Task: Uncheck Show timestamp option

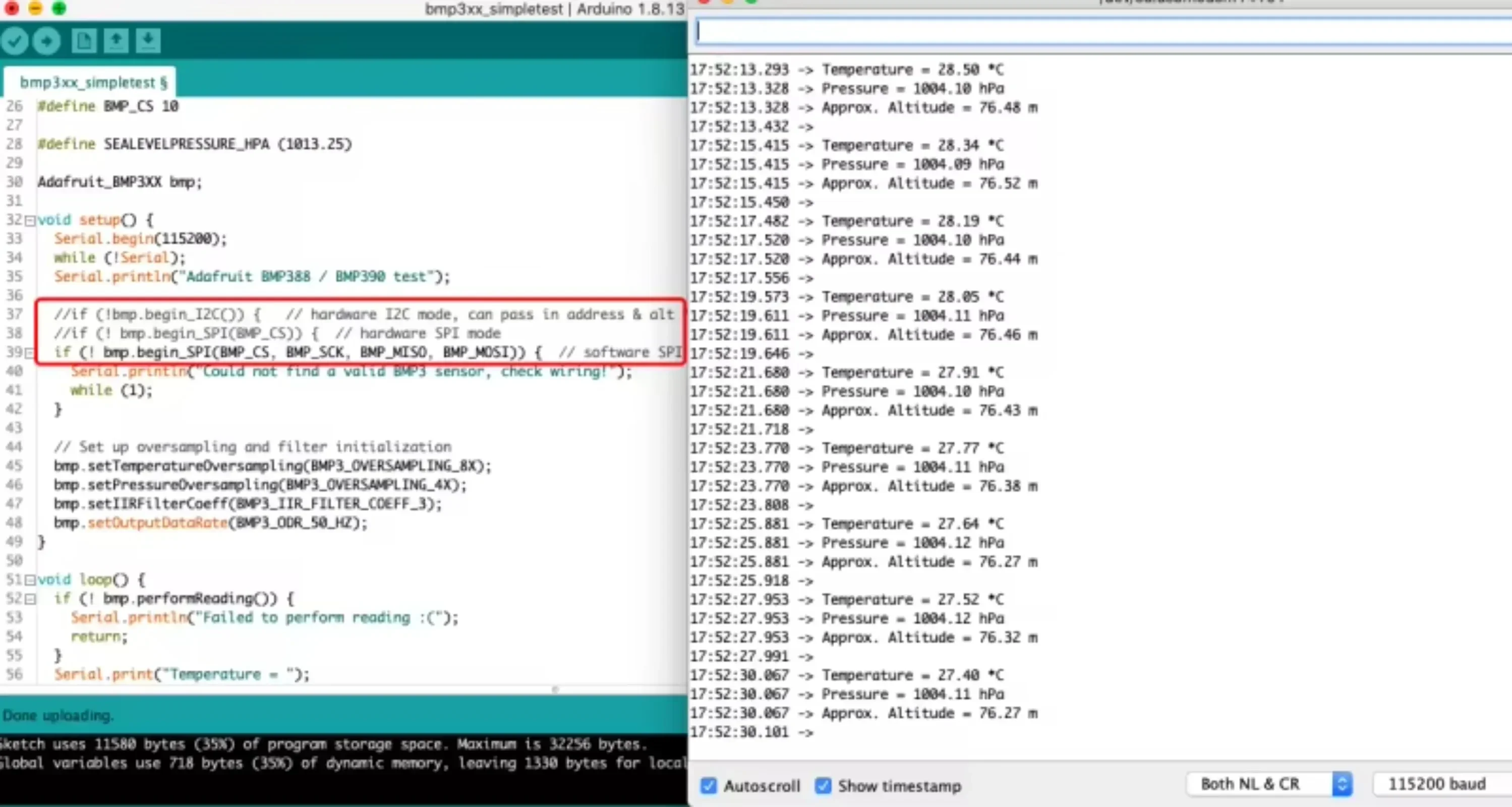Action: 823,785
